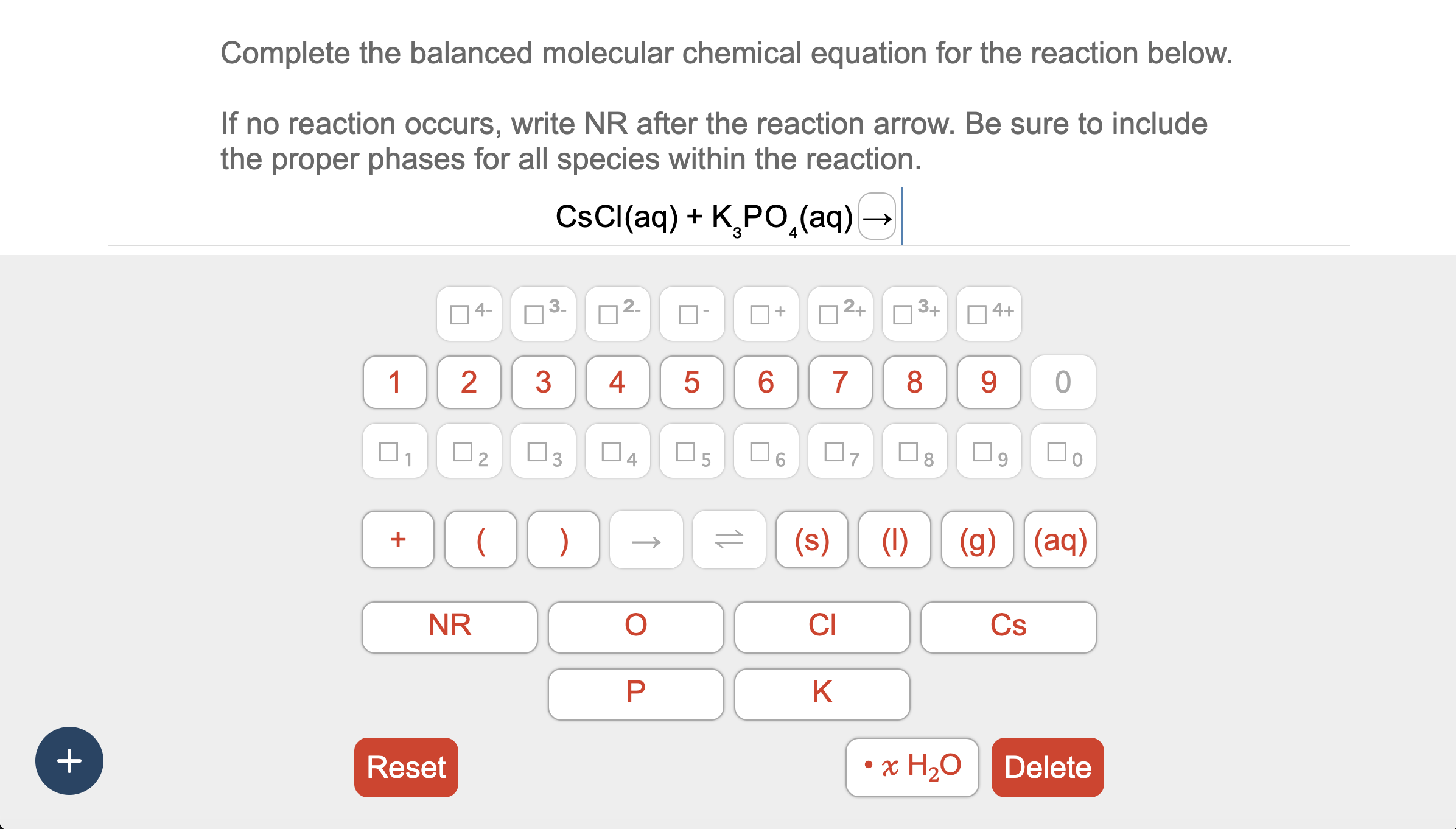Screen dimensions: 1456x829
Task: Insert the equilibrium arrows symbol
Action: click(729, 540)
